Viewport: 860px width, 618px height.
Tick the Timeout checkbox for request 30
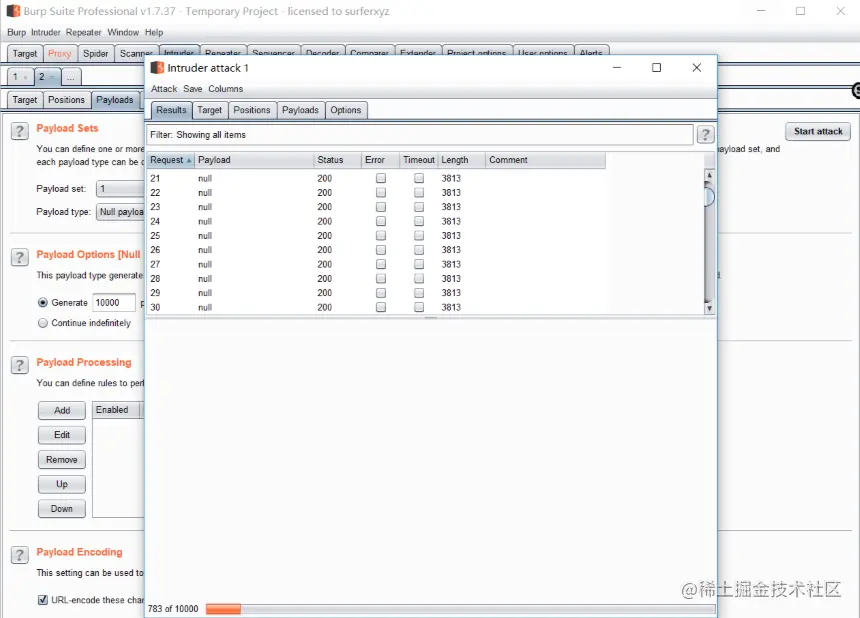(x=419, y=307)
